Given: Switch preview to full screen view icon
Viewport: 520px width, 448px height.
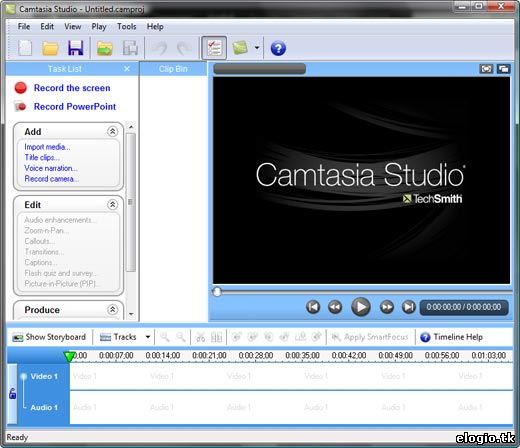Looking at the screenshot, I should click(x=486, y=69).
